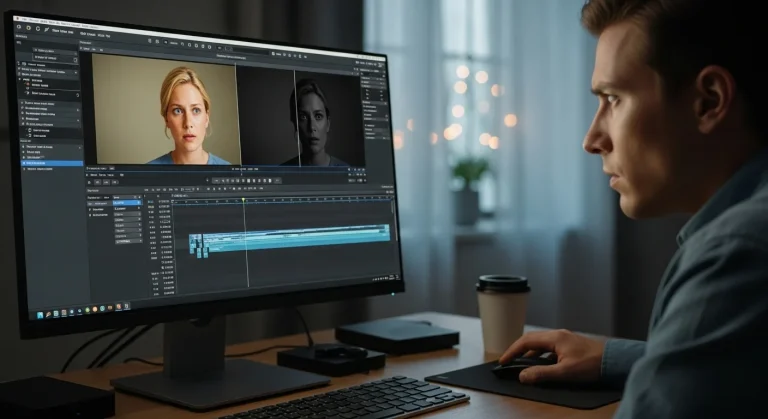Viewport: 768px width, 419px height.
Task: Toggle the checkbox at the end of the second top field
Action: (x=75, y=60)
